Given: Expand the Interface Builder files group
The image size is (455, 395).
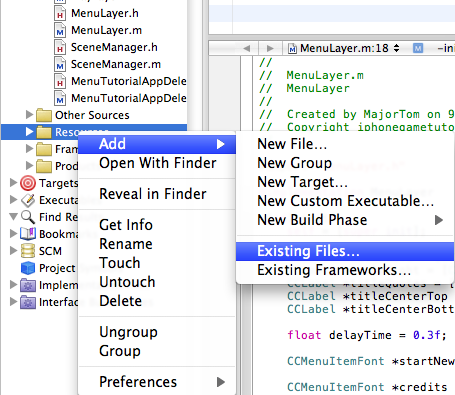Looking at the screenshot, I should pyautogui.click(x=13, y=301).
